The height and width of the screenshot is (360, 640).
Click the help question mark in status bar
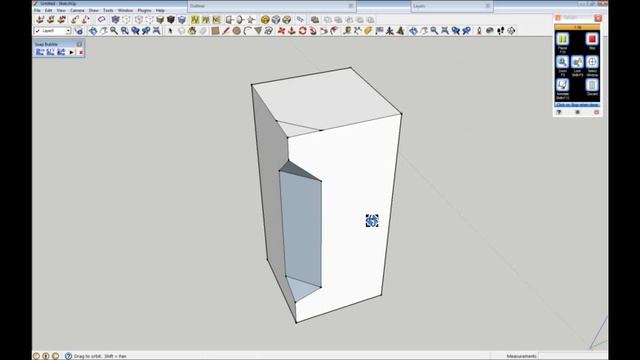(68, 356)
